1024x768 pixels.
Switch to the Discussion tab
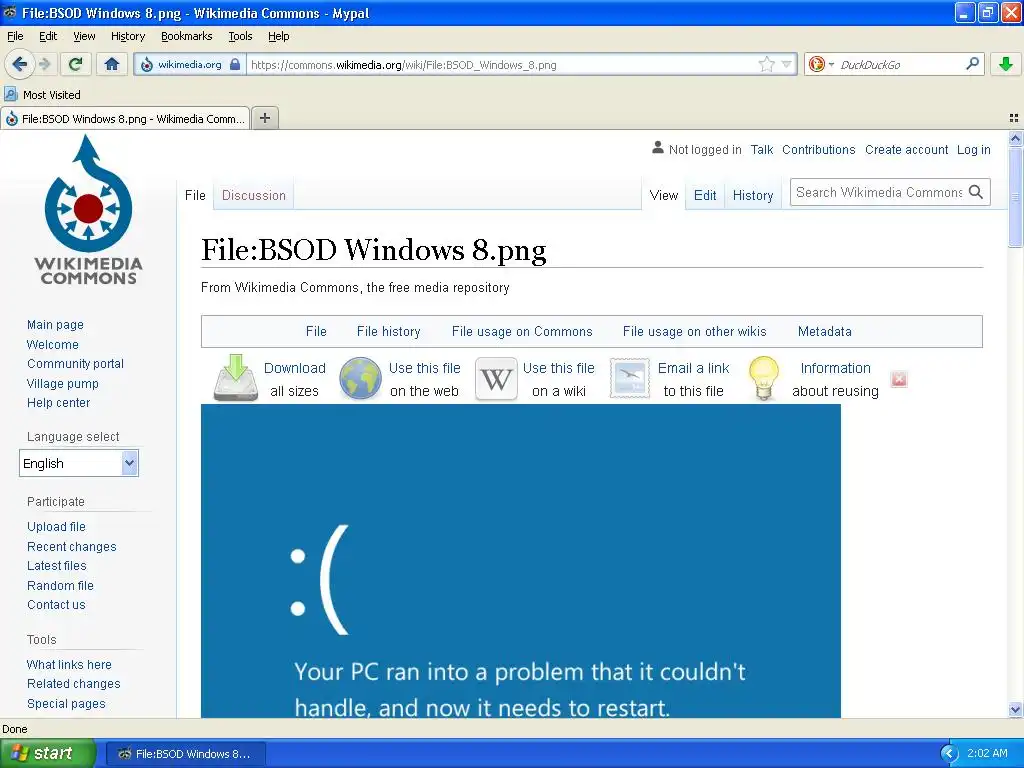click(x=253, y=195)
